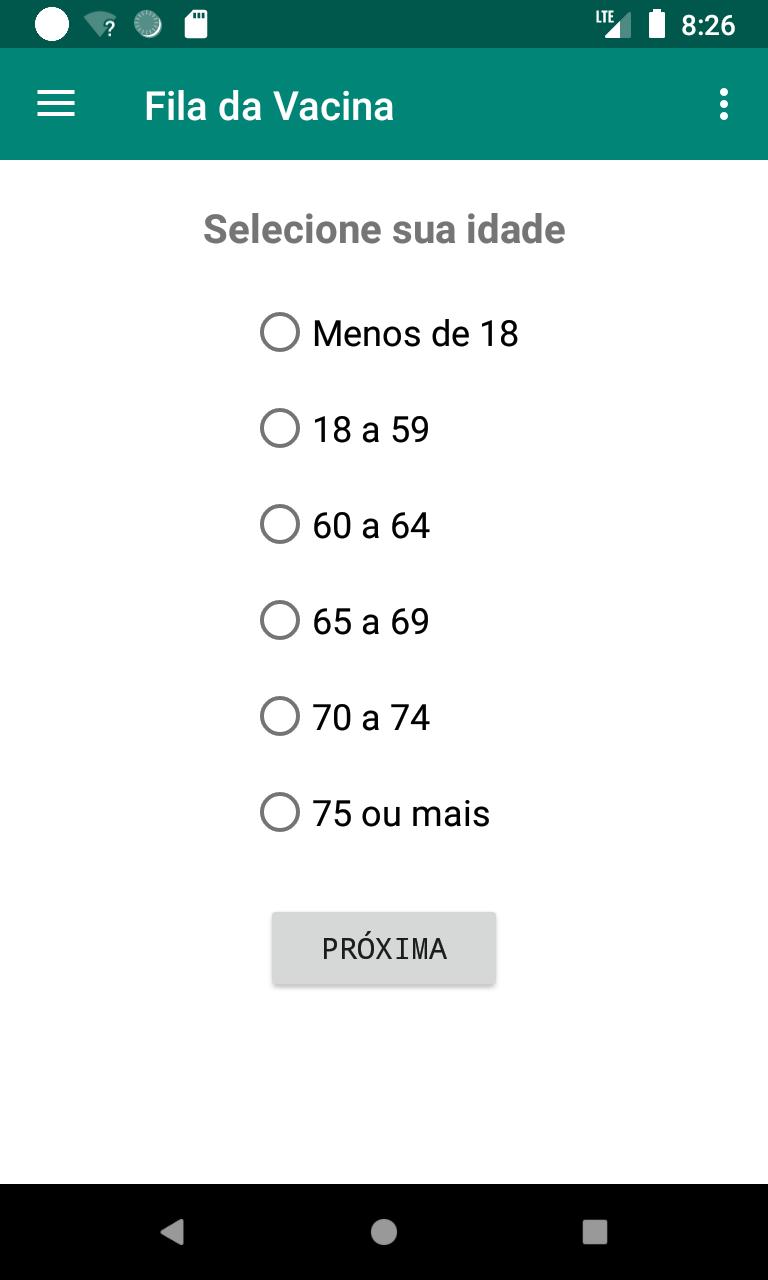768x1280 pixels.
Task: Select the 18 a 59 age range
Action: [x=344, y=429]
